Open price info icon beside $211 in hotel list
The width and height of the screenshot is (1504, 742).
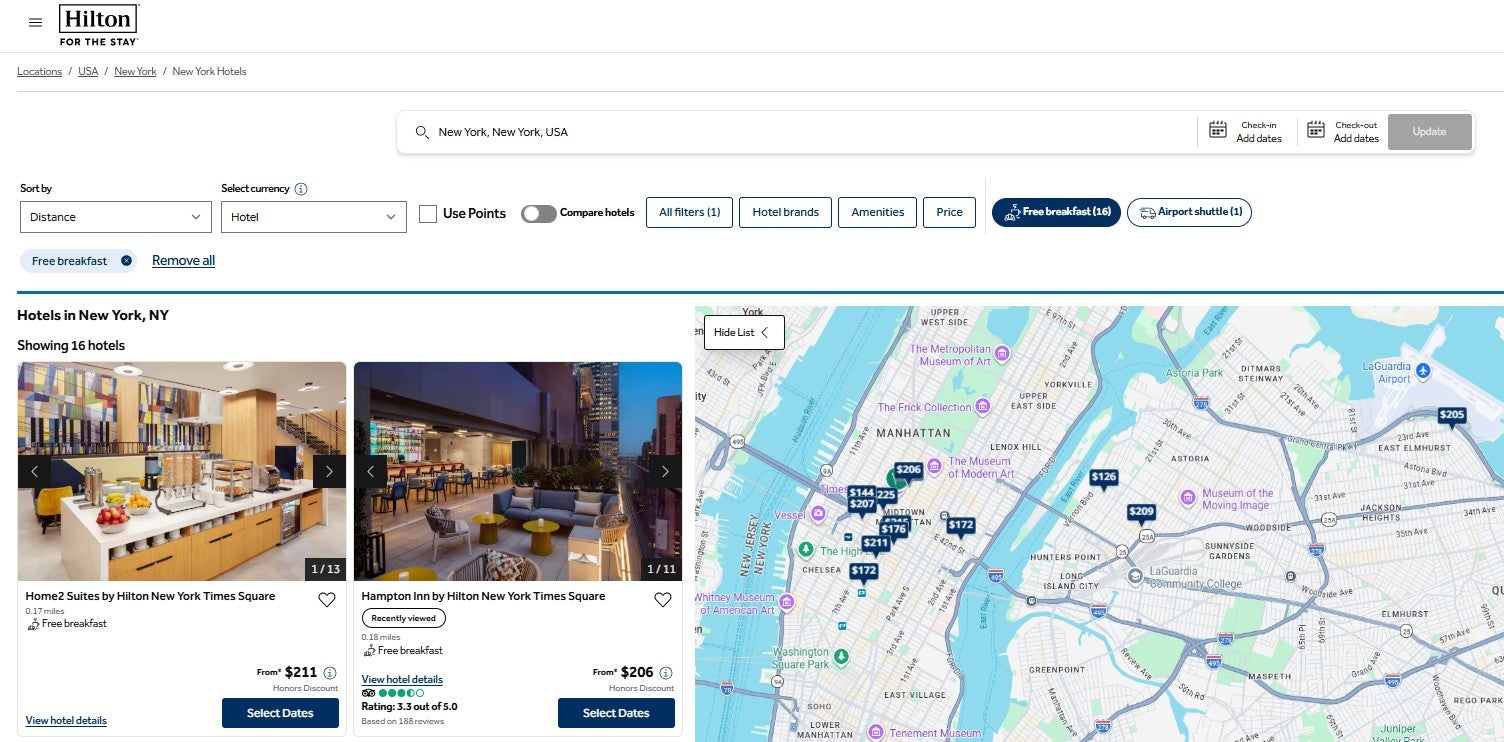(330, 673)
